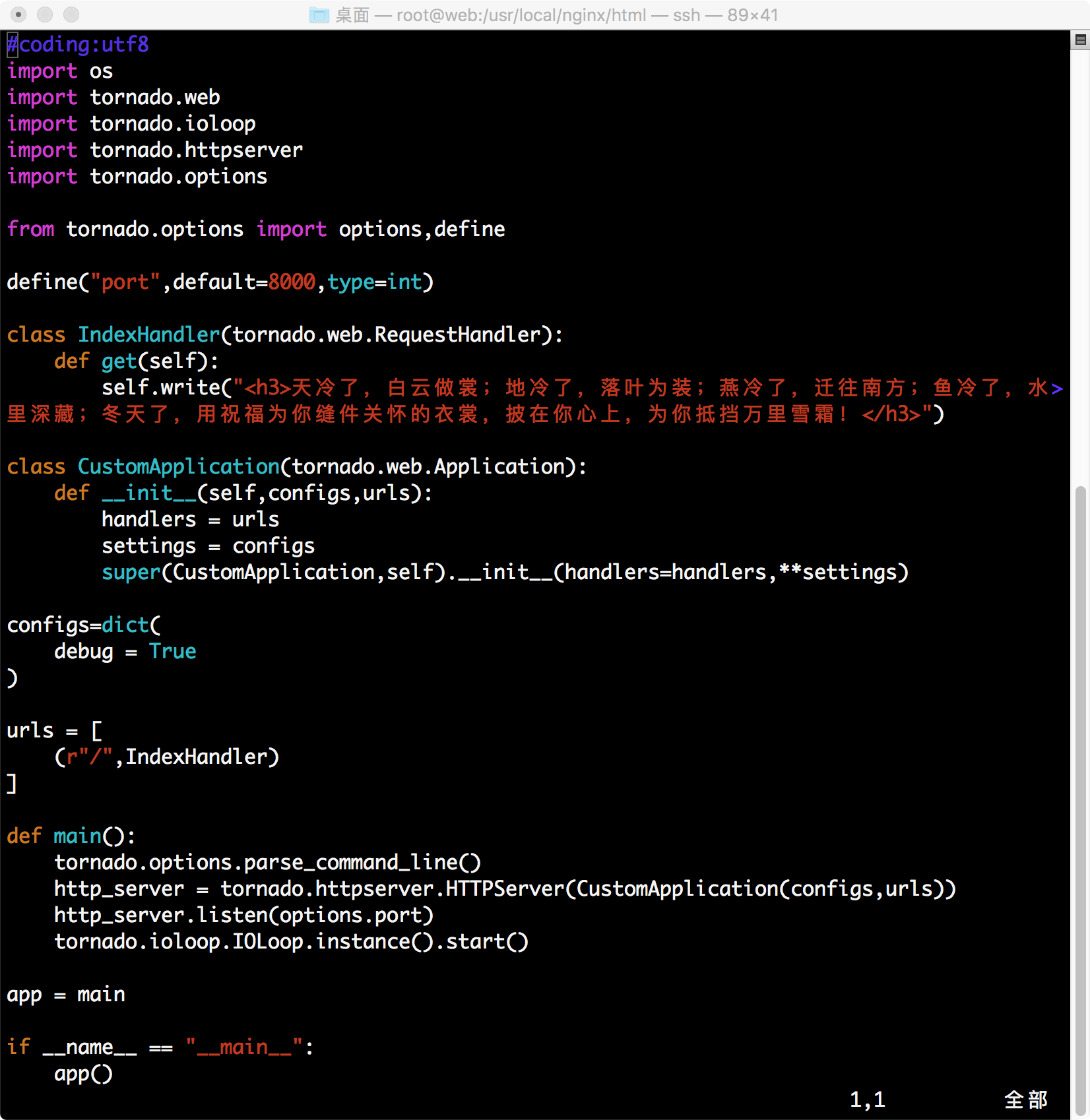Click the 'if __name__ == "__main__":' line

point(160,1047)
